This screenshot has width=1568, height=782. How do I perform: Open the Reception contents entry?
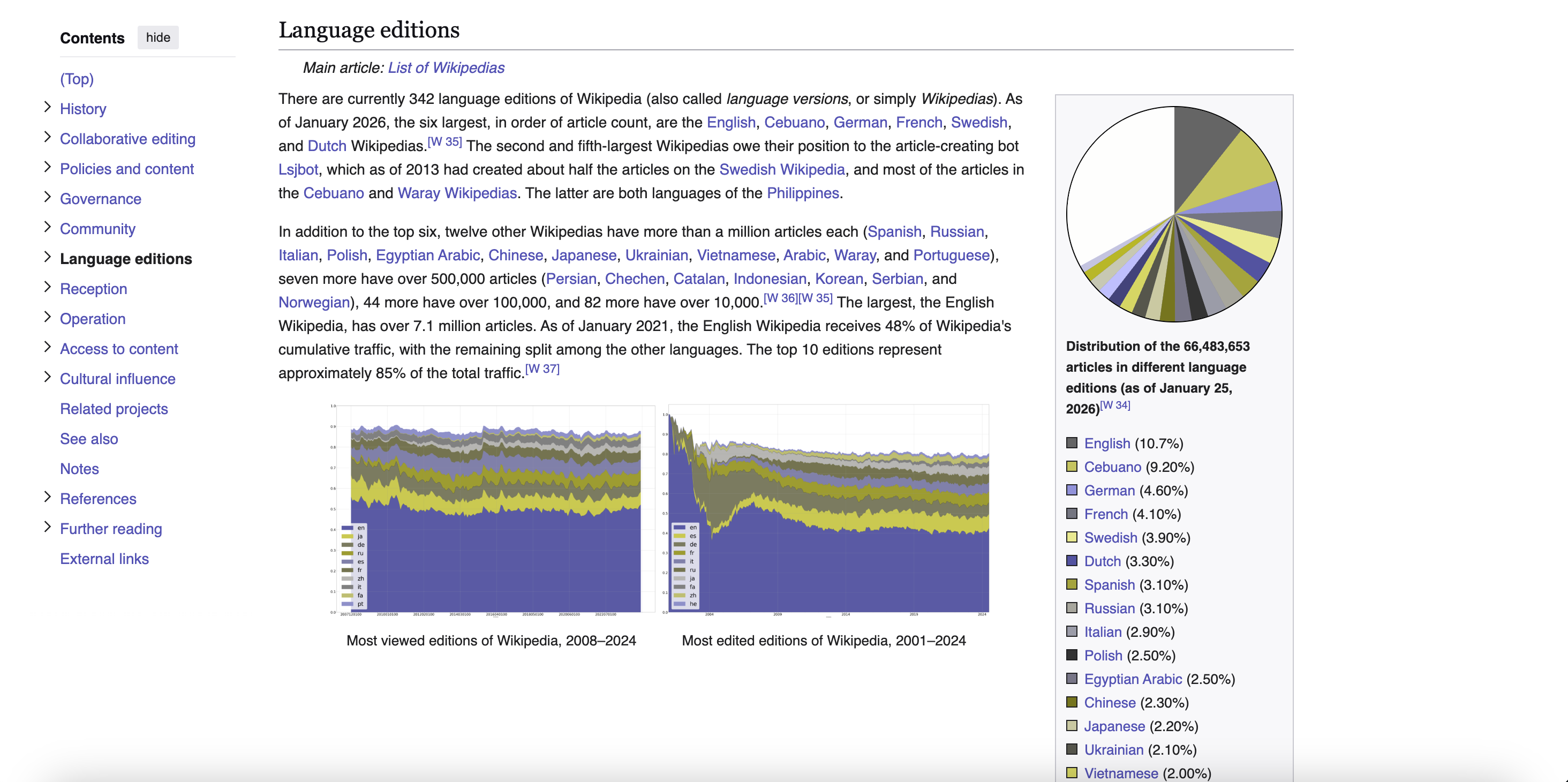tap(93, 289)
